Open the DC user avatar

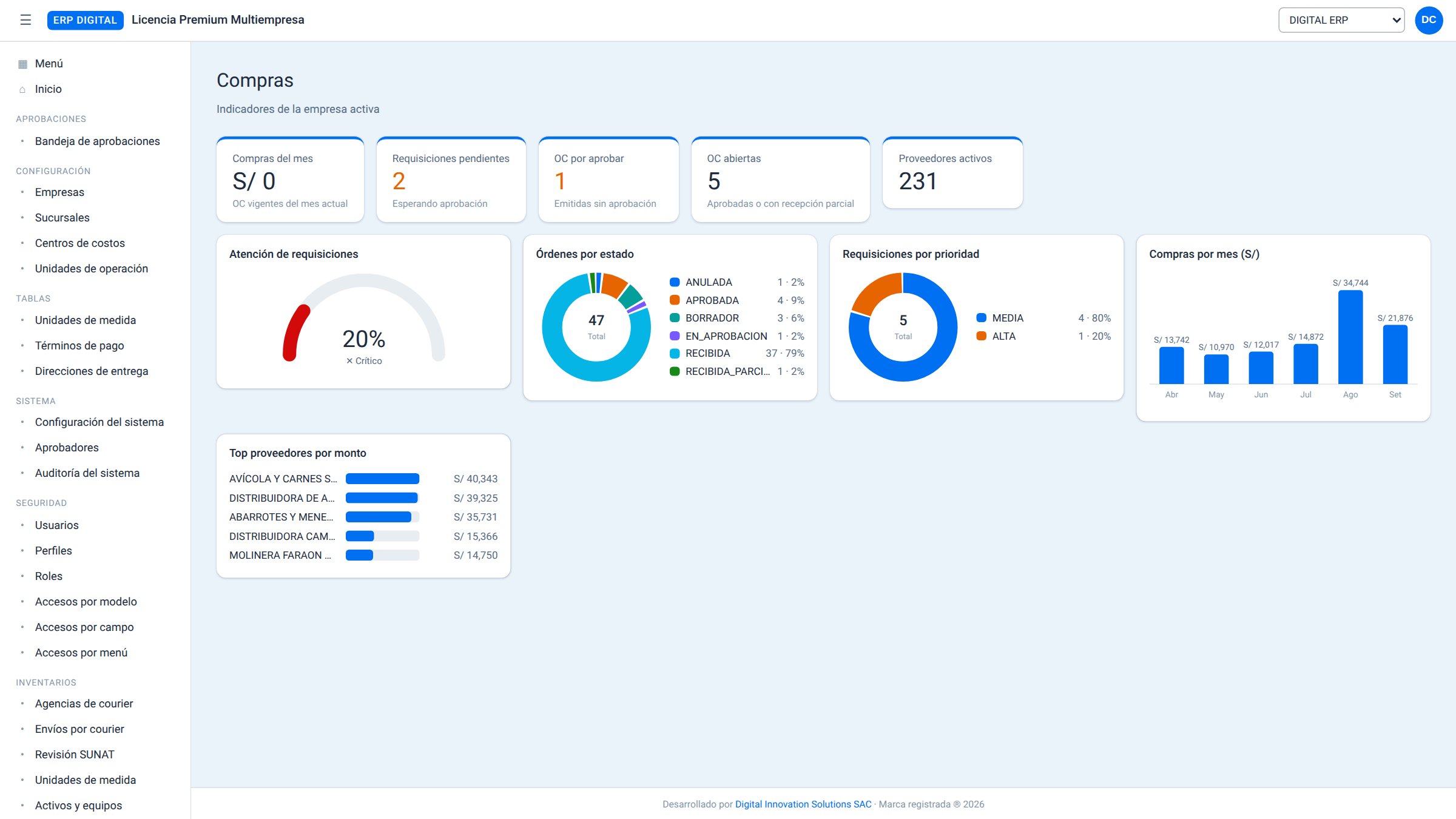1429,20
